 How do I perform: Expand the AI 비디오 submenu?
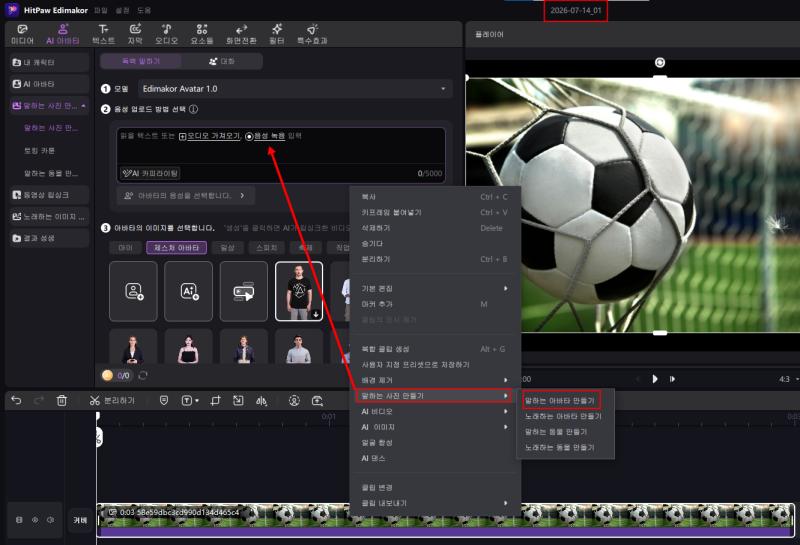click(435, 411)
